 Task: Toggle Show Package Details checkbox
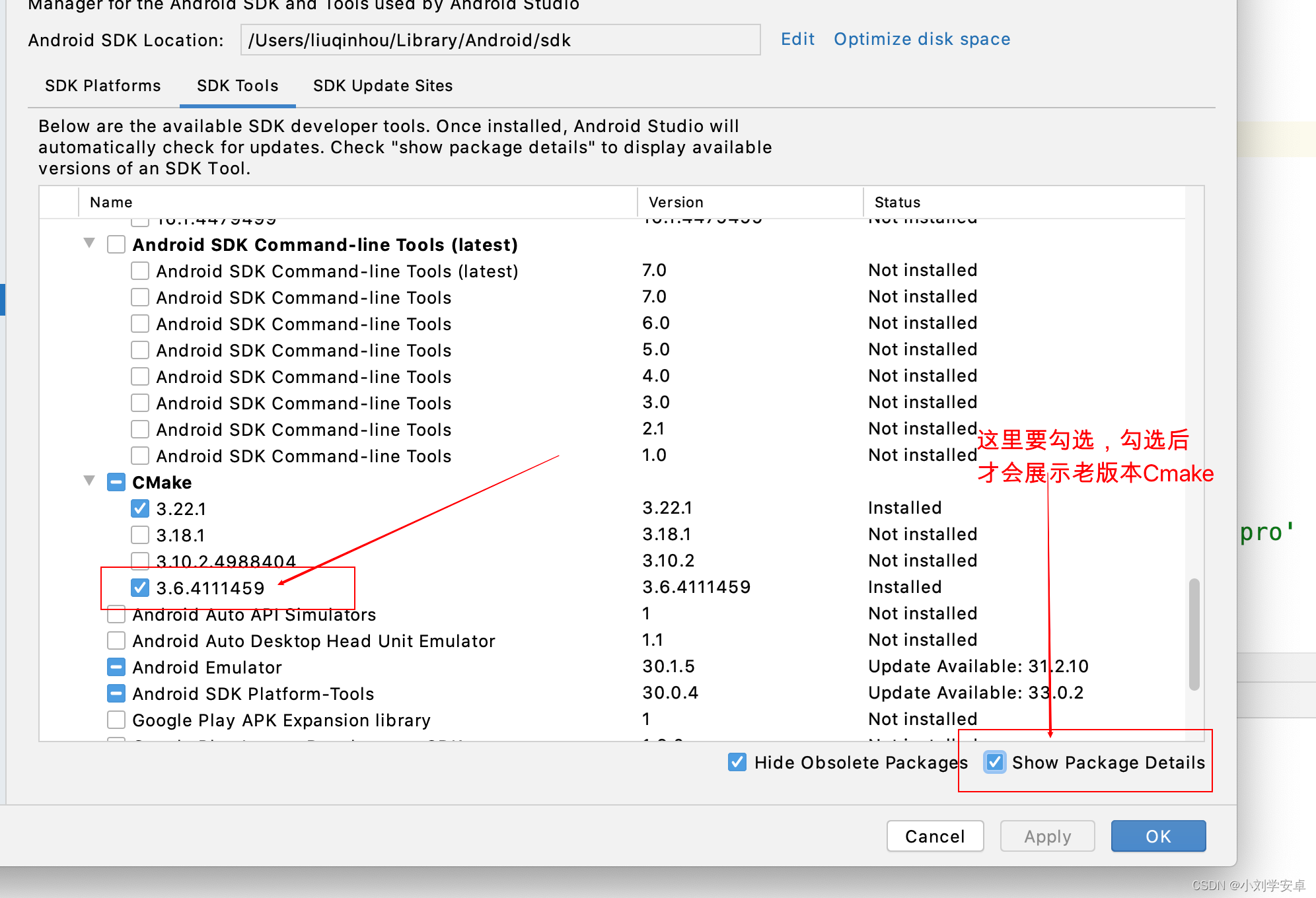pyautogui.click(x=995, y=763)
